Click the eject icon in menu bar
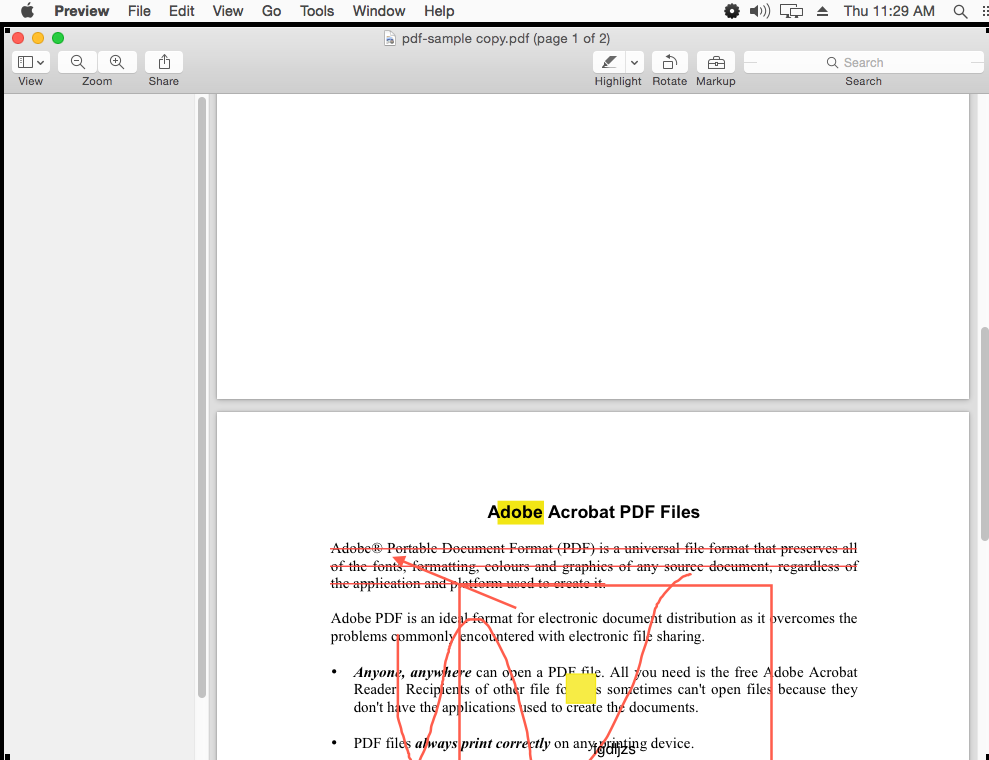989x760 pixels. coord(822,11)
